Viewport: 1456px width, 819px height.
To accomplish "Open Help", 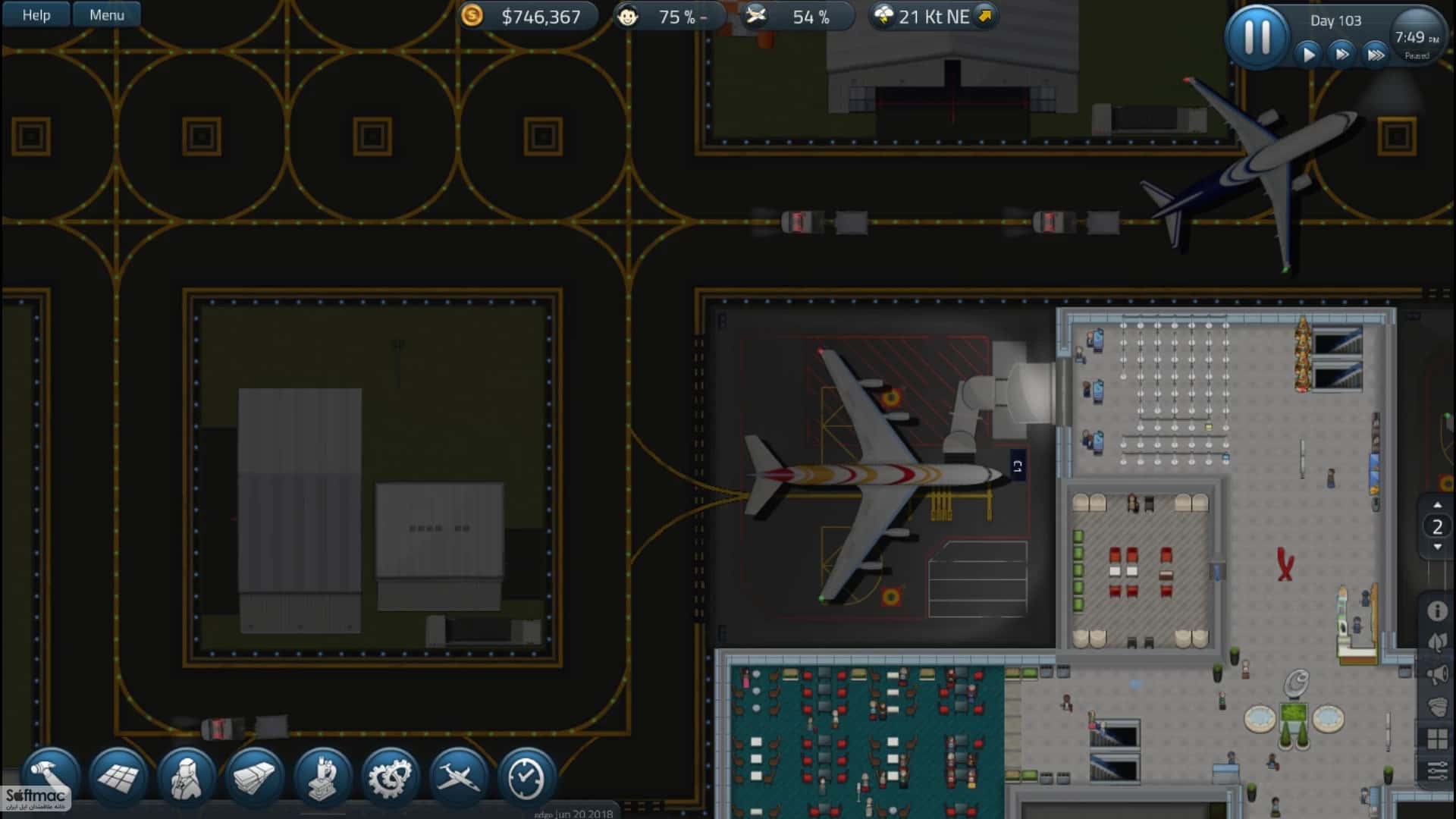I will coord(34,14).
